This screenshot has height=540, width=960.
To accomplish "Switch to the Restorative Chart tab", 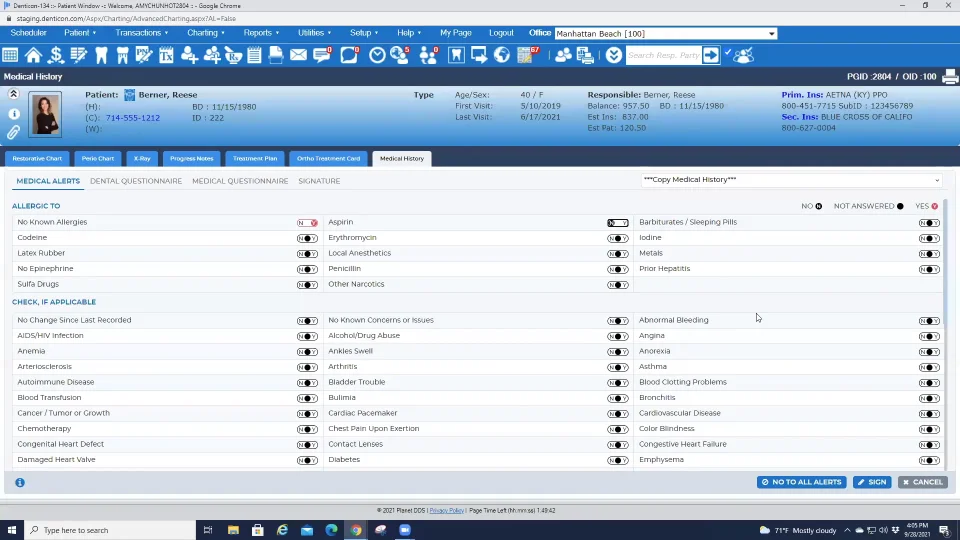I will coord(37,159).
